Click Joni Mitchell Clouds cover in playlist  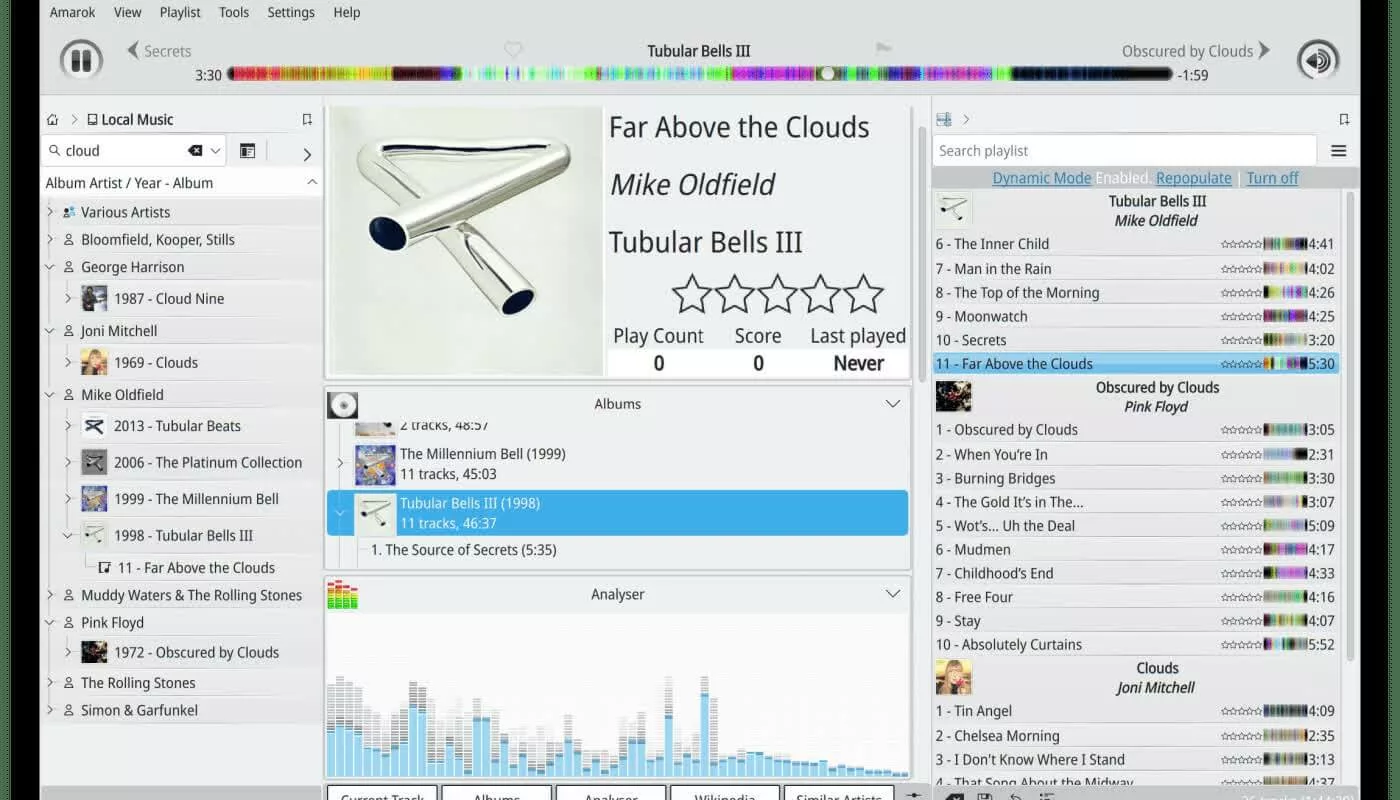click(x=953, y=678)
